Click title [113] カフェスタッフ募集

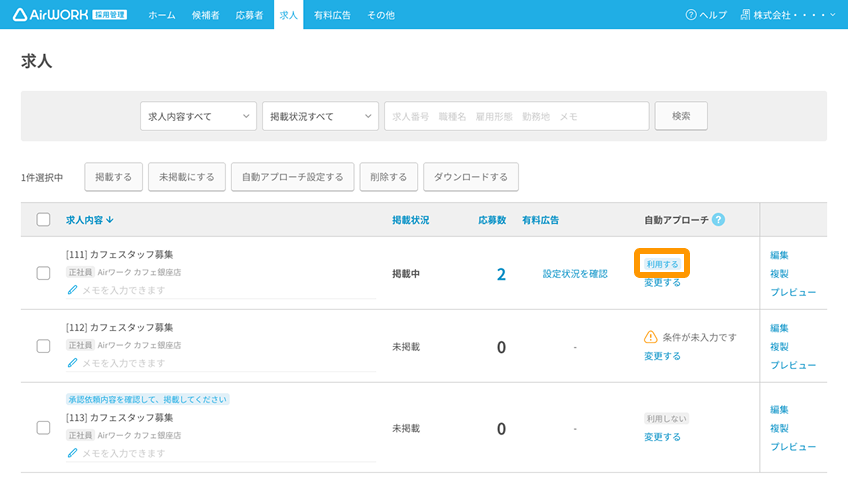click(x=120, y=418)
